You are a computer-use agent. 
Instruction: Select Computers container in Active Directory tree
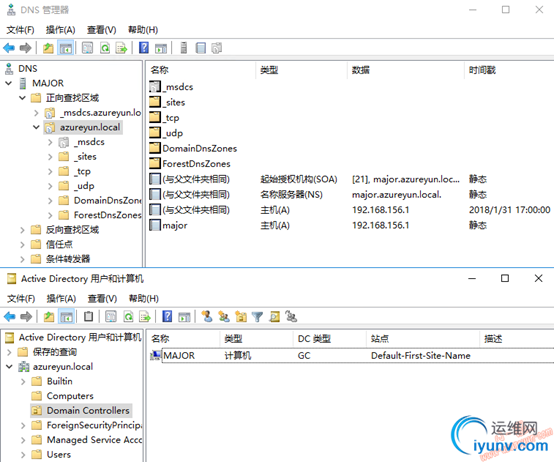coord(63,396)
